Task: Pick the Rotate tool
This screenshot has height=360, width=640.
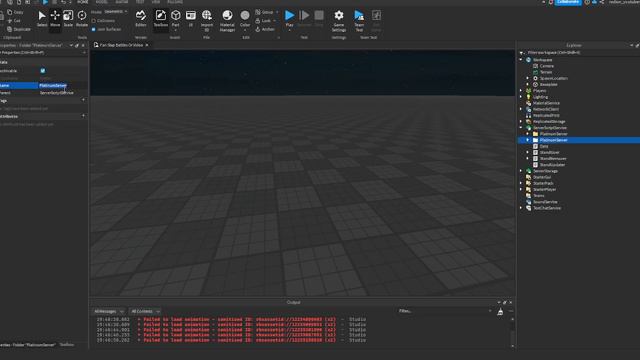Action: pos(82,18)
